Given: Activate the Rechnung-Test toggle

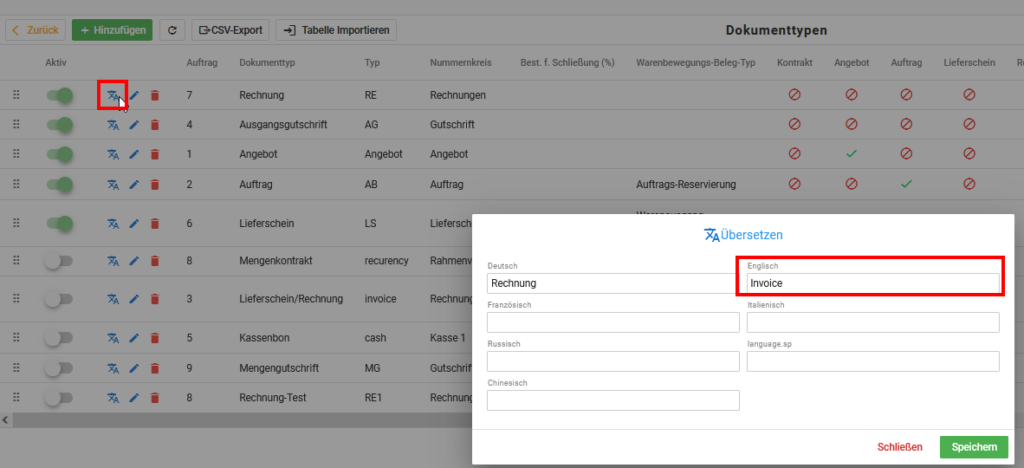Looking at the screenshot, I should coord(58,398).
